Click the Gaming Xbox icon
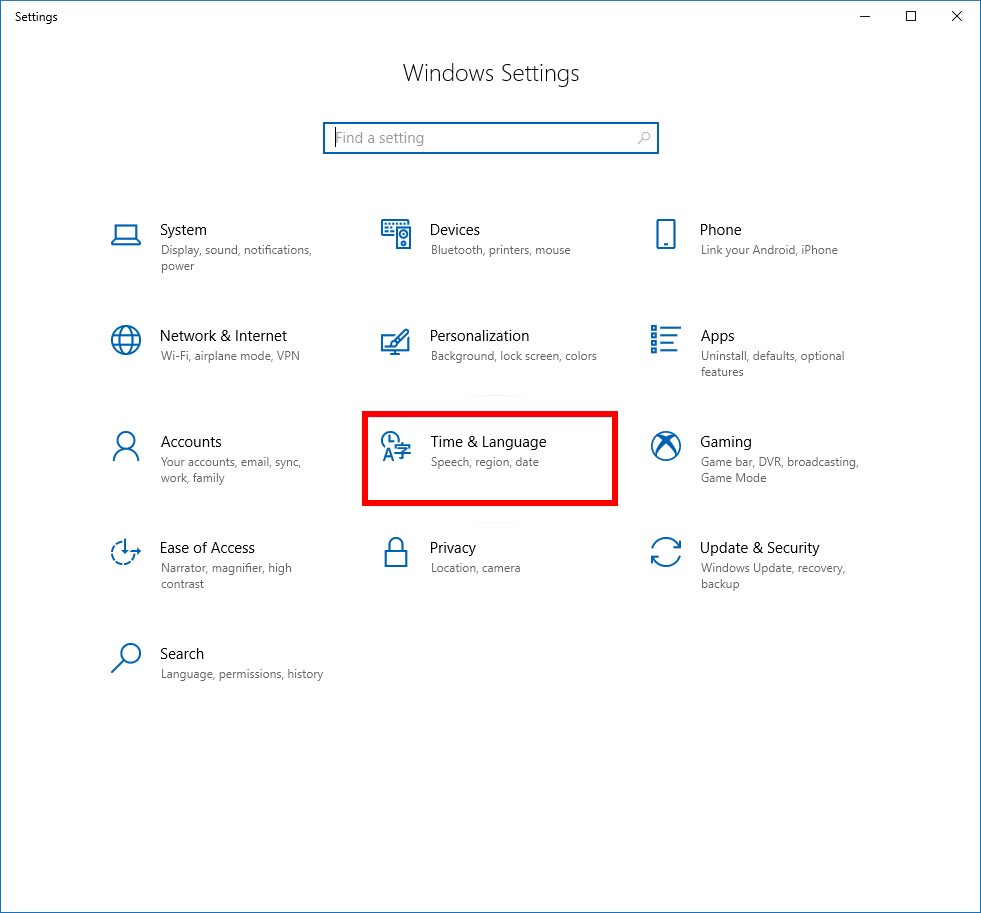 (666, 446)
